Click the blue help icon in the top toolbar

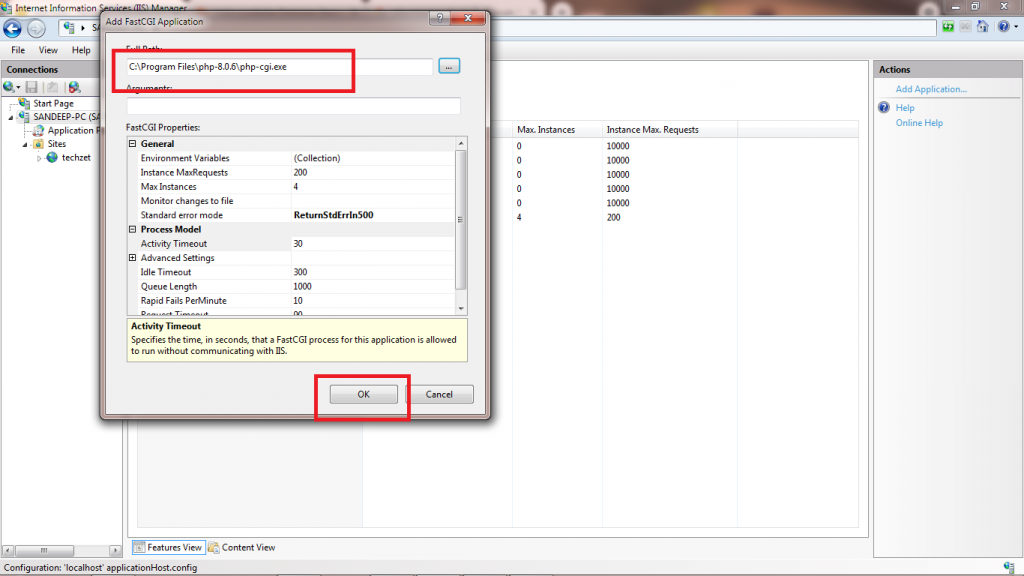point(1002,27)
